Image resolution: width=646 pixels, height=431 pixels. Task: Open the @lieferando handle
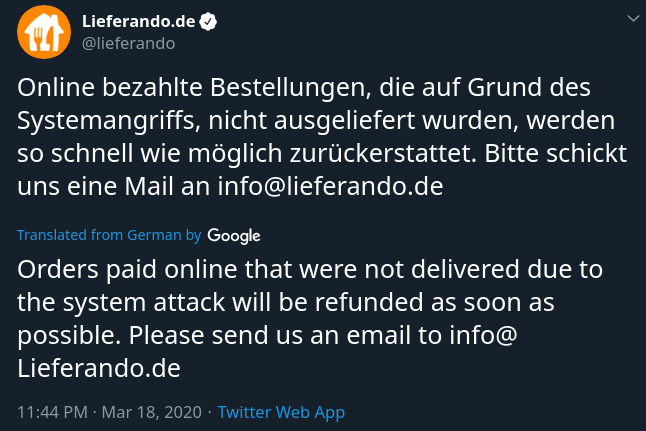pos(129,43)
